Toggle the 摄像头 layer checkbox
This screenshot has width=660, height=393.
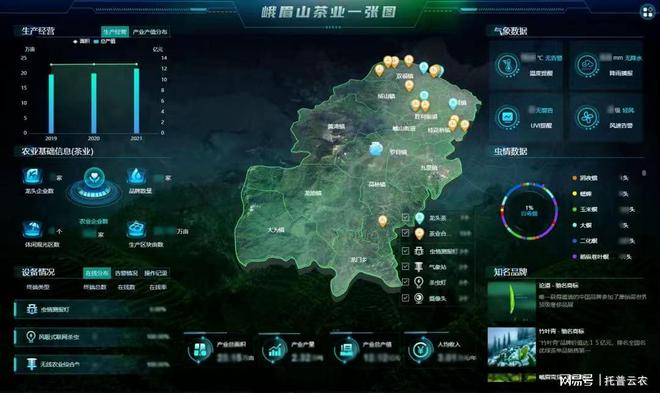(x=405, y=298)
